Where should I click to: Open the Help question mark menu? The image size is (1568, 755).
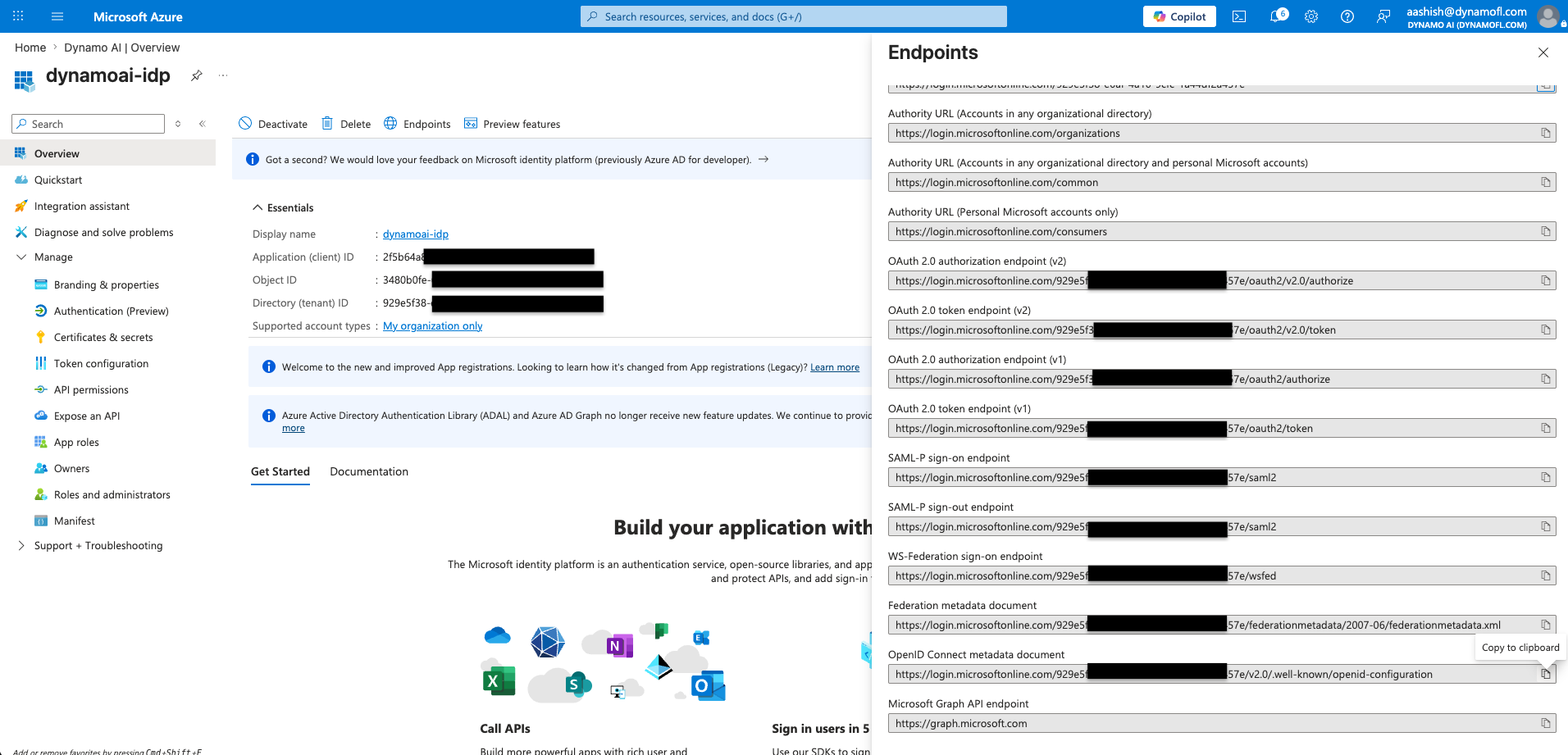click(x=1347, y=16)
